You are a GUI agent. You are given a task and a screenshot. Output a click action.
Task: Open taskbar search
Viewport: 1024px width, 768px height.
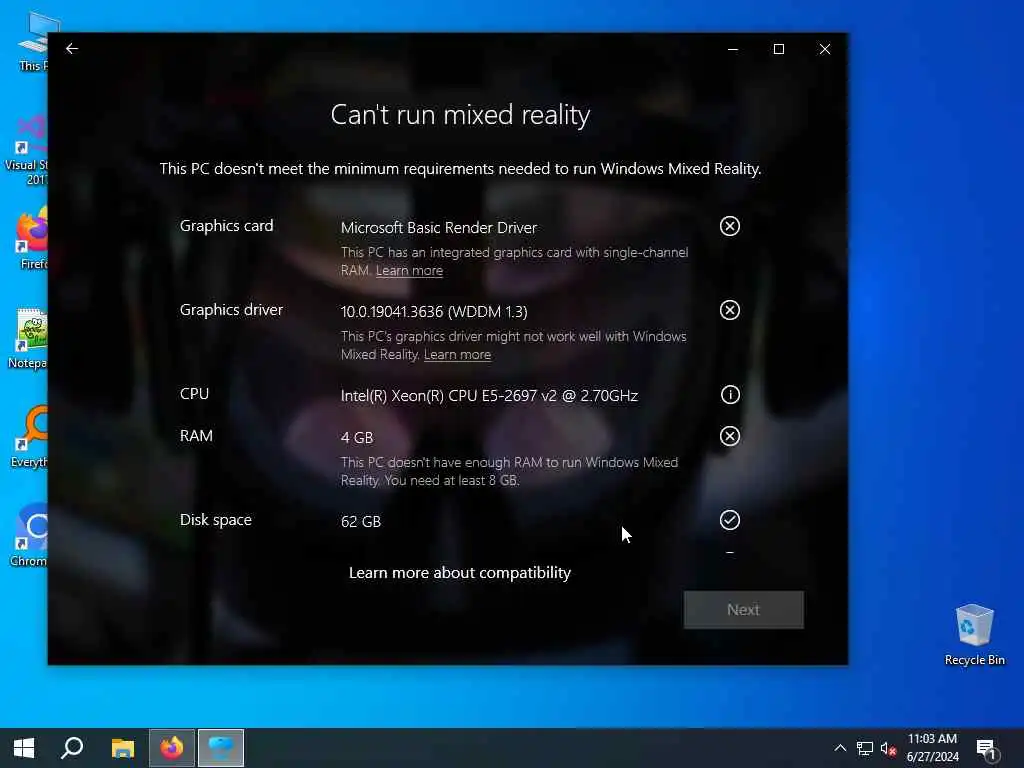click(72, 748)
